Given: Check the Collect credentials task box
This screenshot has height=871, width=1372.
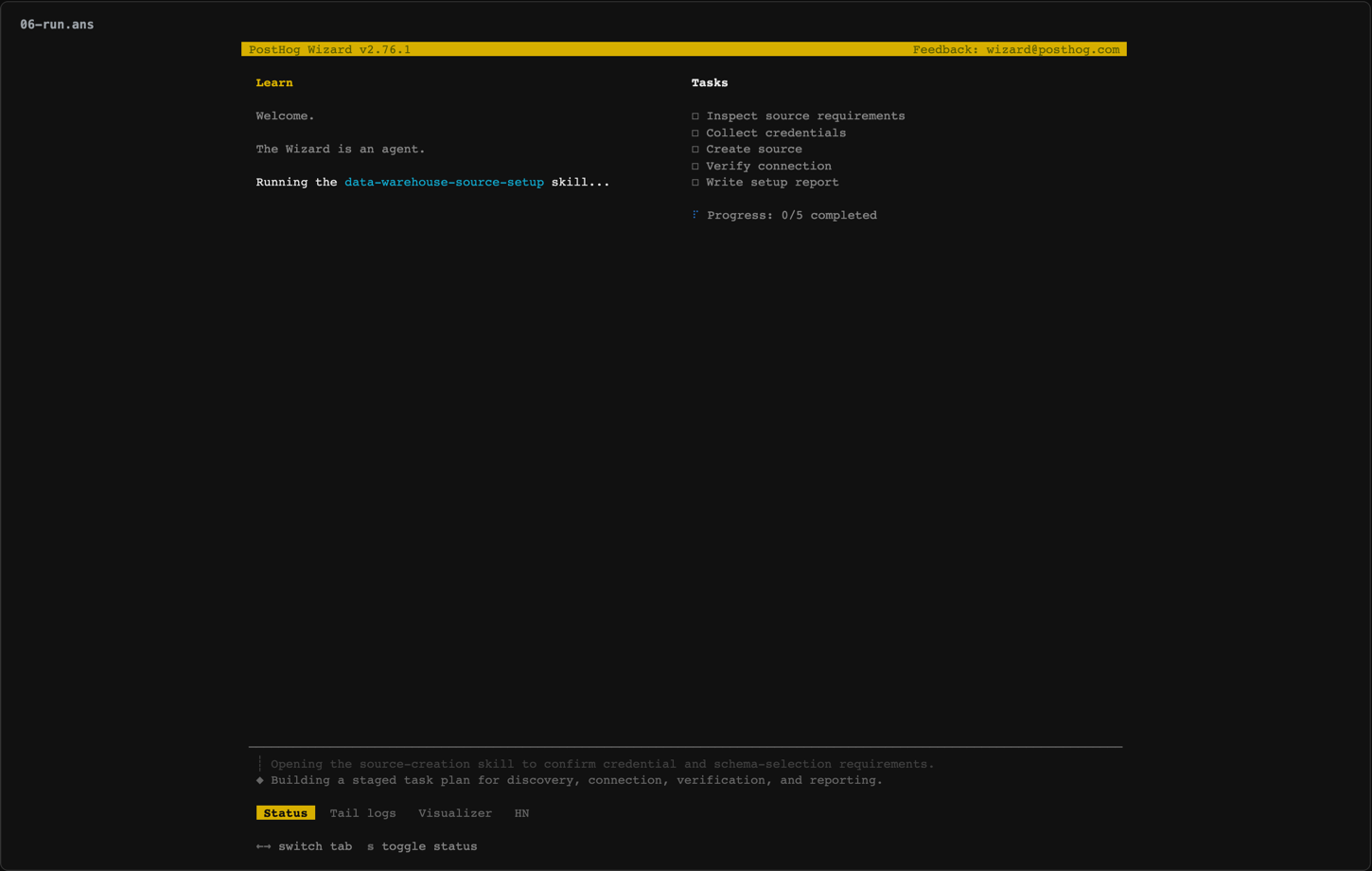Looking at the screenshot, I should 695,133.
